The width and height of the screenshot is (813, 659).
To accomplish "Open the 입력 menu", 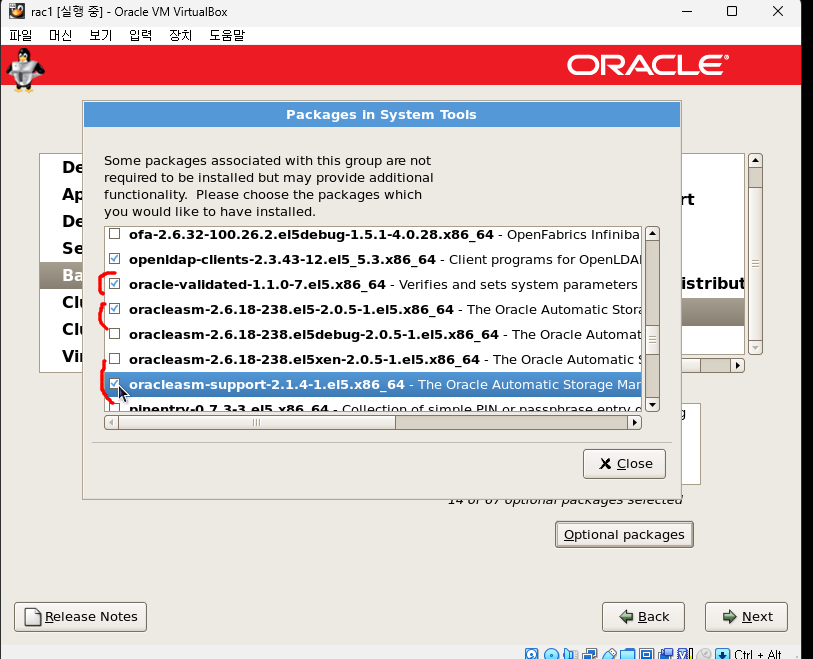I will (141, 35).
